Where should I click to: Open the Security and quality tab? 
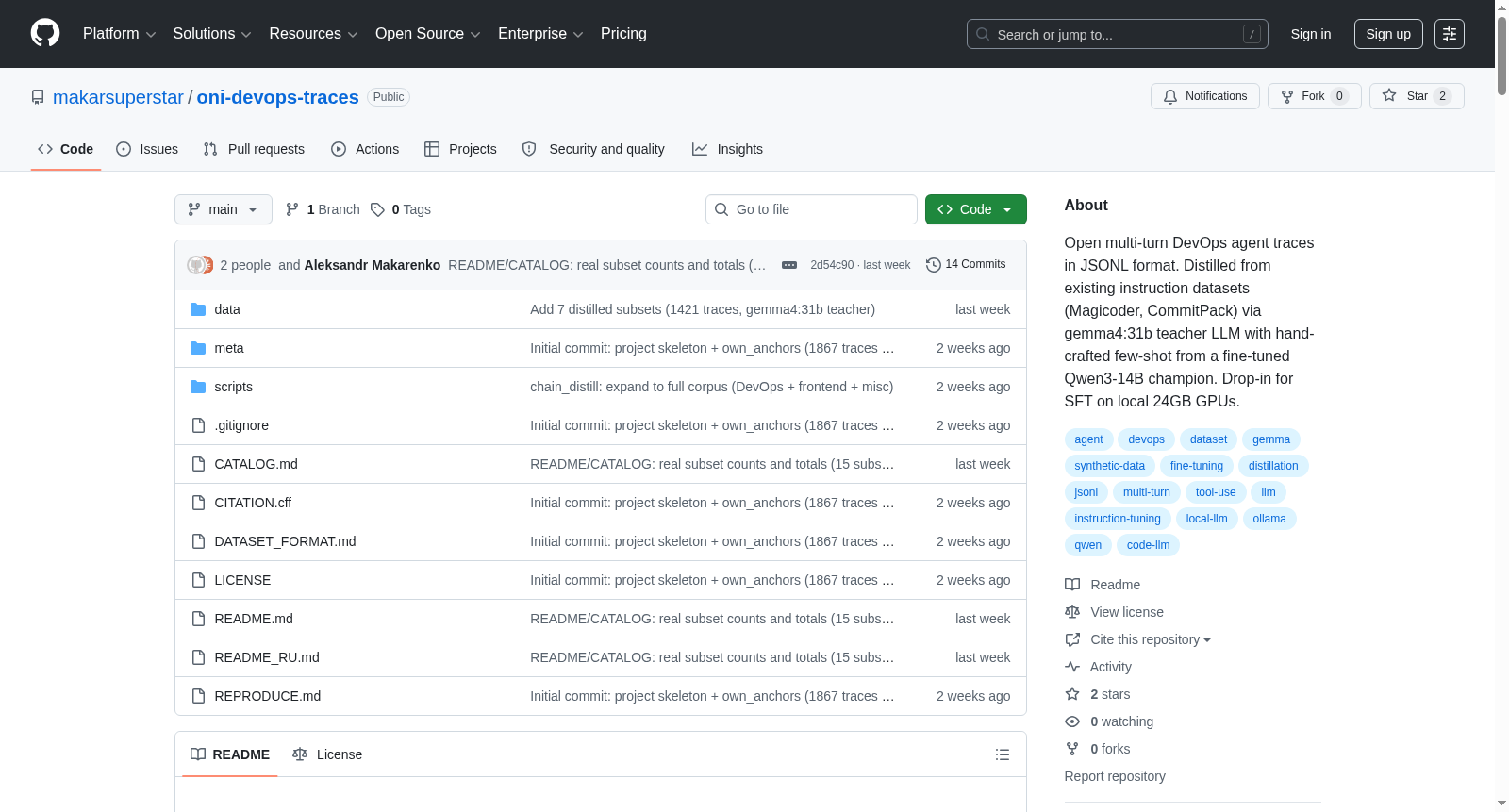pyautogui.click(x=593, y=149)
